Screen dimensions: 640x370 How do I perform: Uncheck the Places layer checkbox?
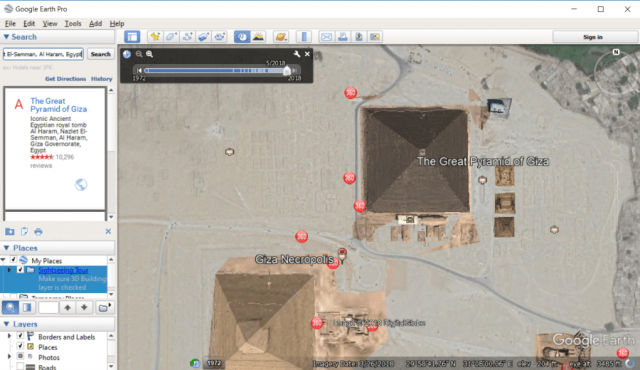[x=20, y=346]
